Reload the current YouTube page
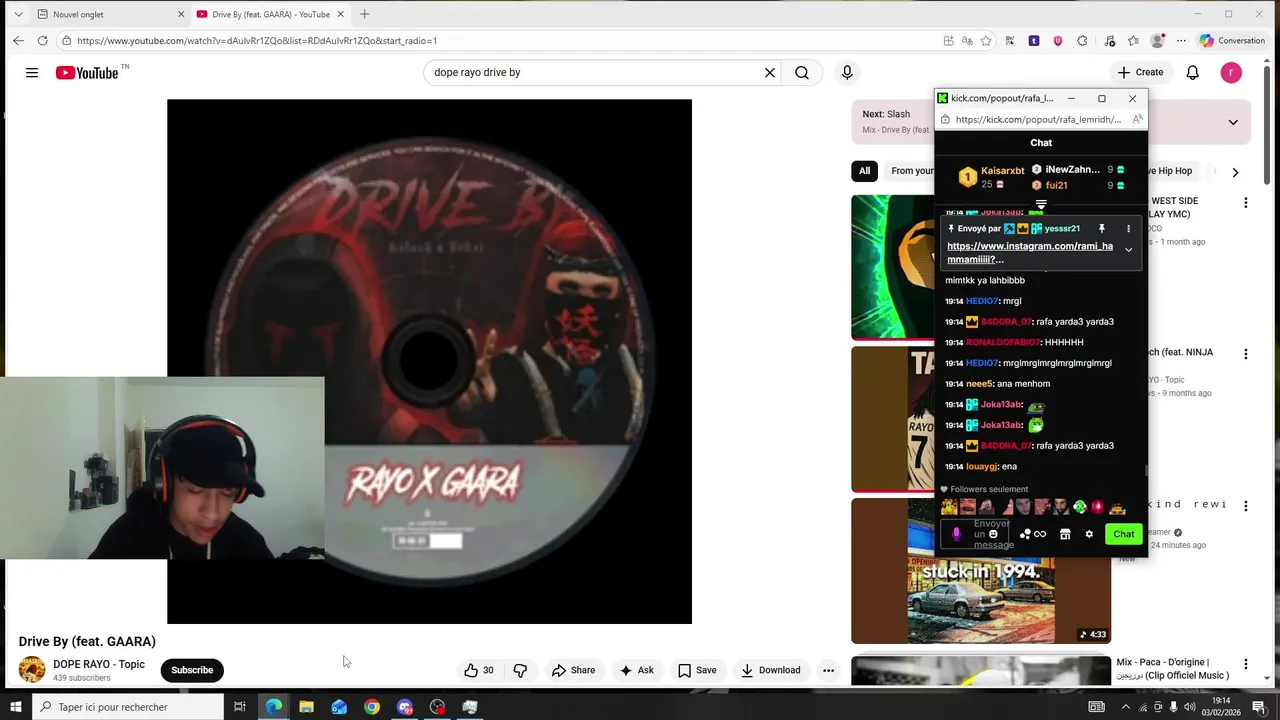This screenshot has width=1280, height=720. tap(42, 41)
